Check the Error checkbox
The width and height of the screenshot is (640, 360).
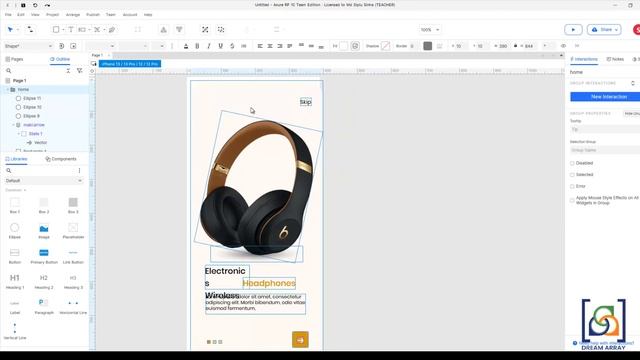coord(572,186)
